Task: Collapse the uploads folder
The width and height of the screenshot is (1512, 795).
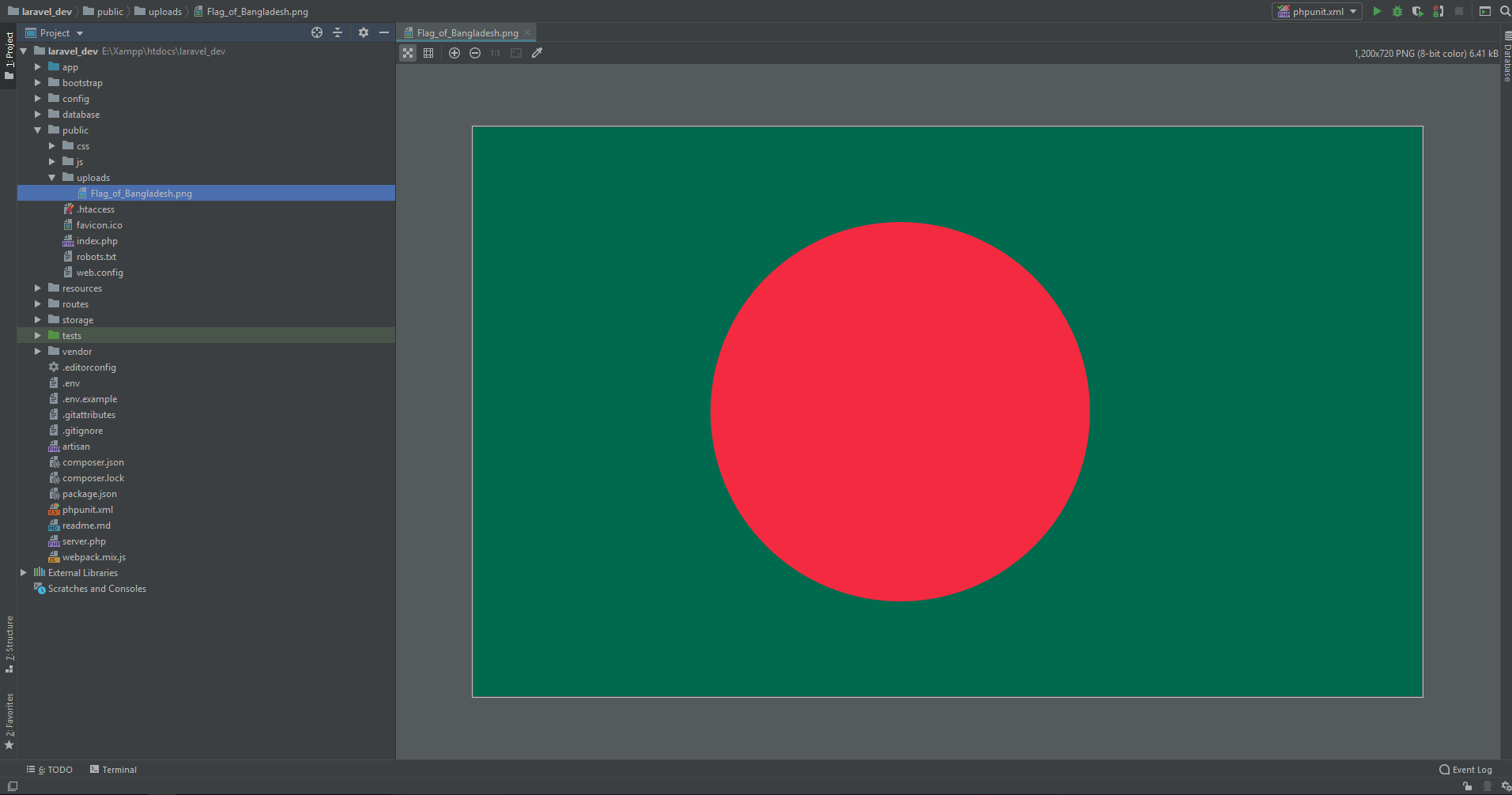Action: click(x=51, y=178)
